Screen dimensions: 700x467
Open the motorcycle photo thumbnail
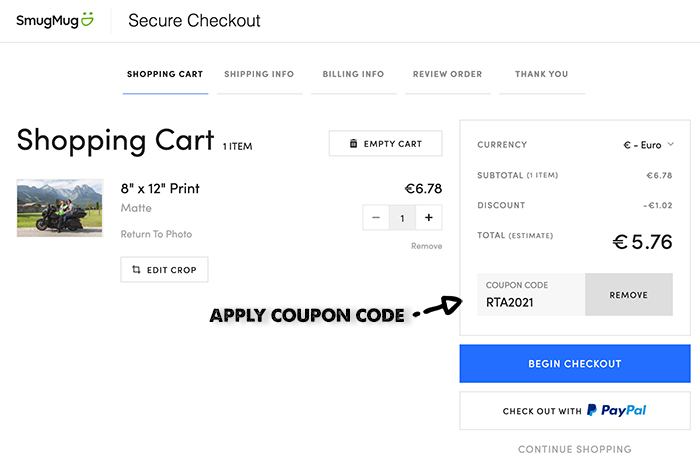(x=60, y=208)
